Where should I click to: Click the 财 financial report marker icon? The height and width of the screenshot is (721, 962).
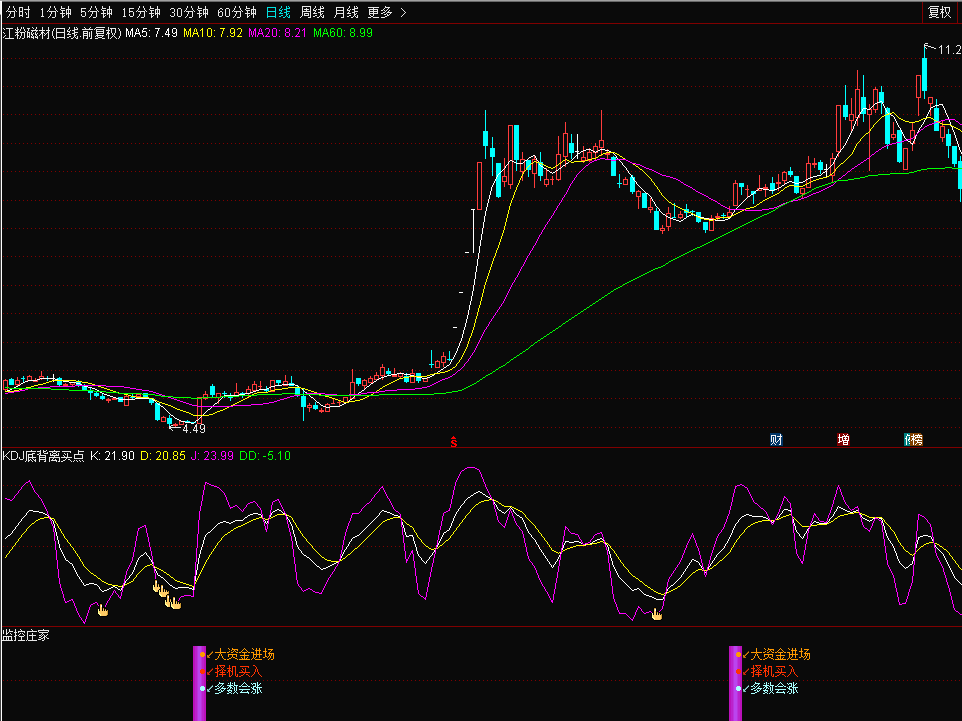click(x=776, y=439)
